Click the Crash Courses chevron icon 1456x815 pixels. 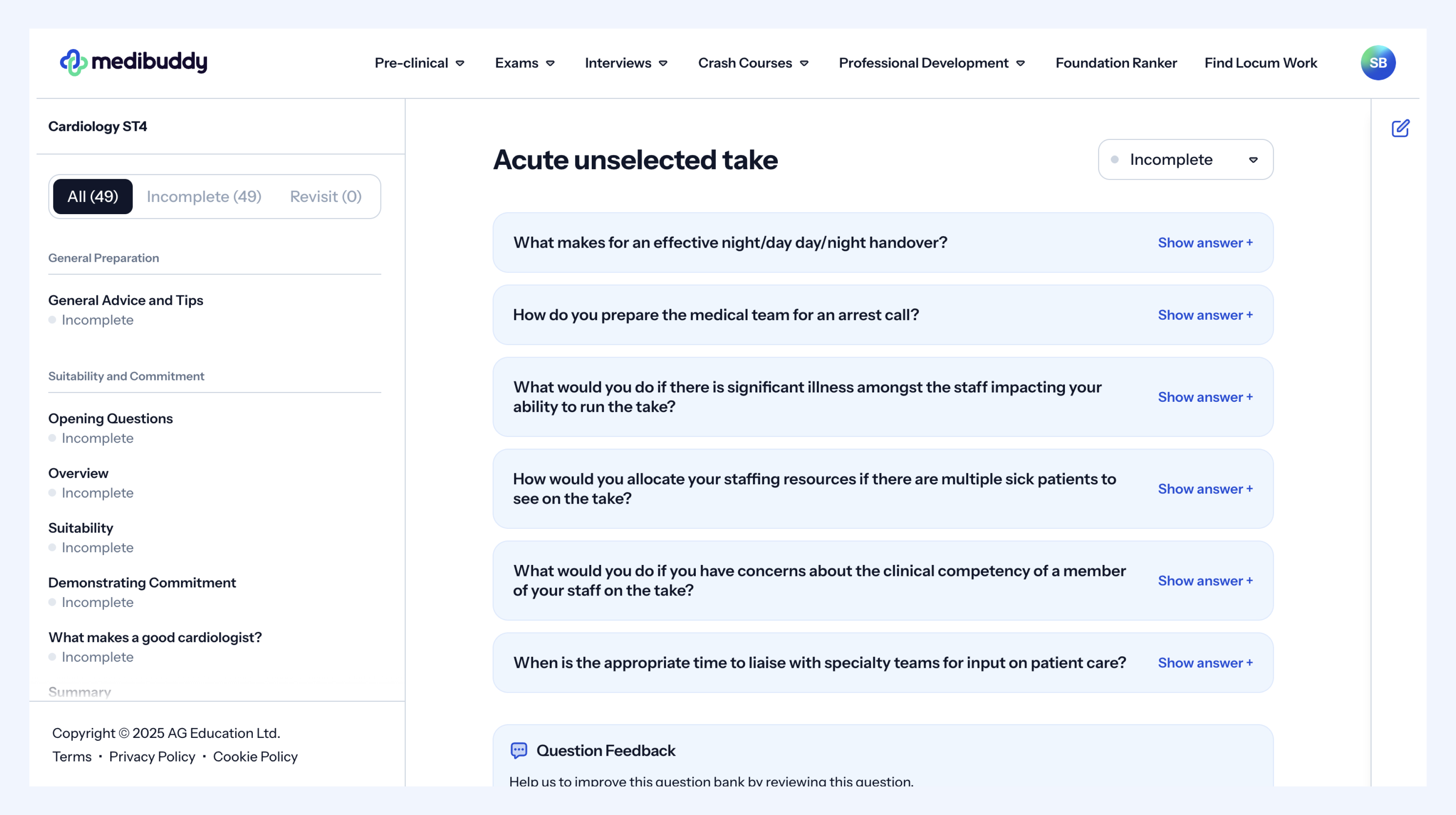pyautogui.click(x=804, y=63)
